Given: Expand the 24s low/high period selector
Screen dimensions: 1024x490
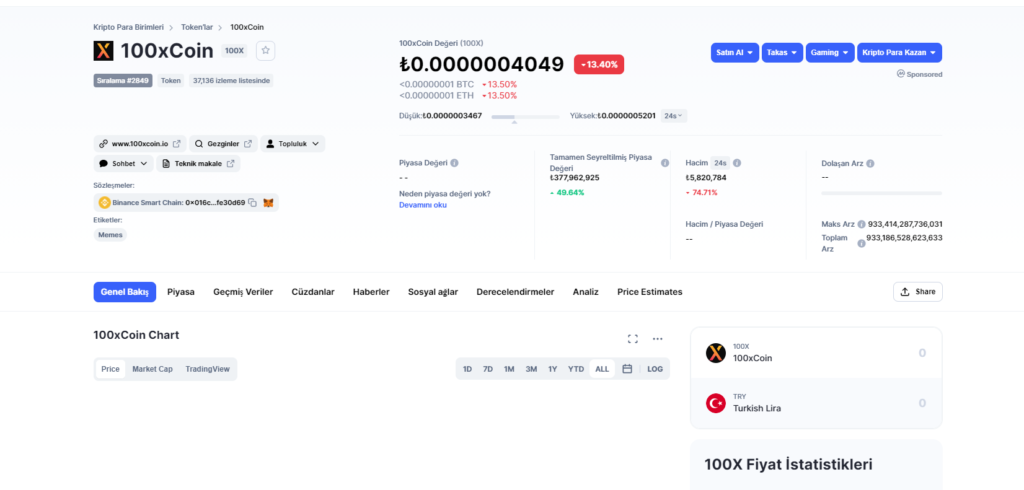Looking at the screenshot, I should [x=673, y=116].
